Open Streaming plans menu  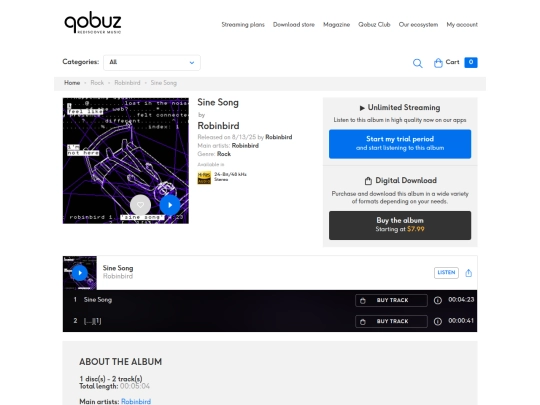pyautogui.click(x=243, y=25)
